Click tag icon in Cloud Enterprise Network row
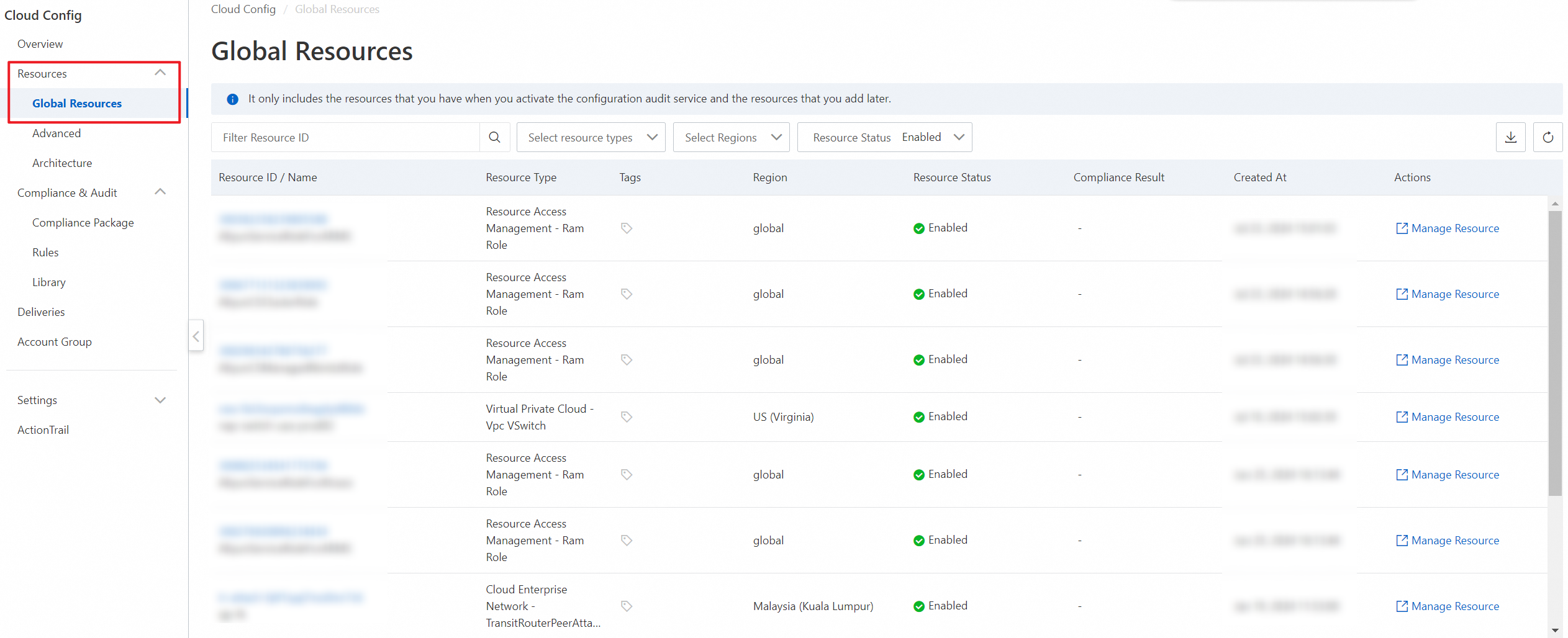Image resolution: width=1568 pixels, height=638 pixels. coord(627,606)
